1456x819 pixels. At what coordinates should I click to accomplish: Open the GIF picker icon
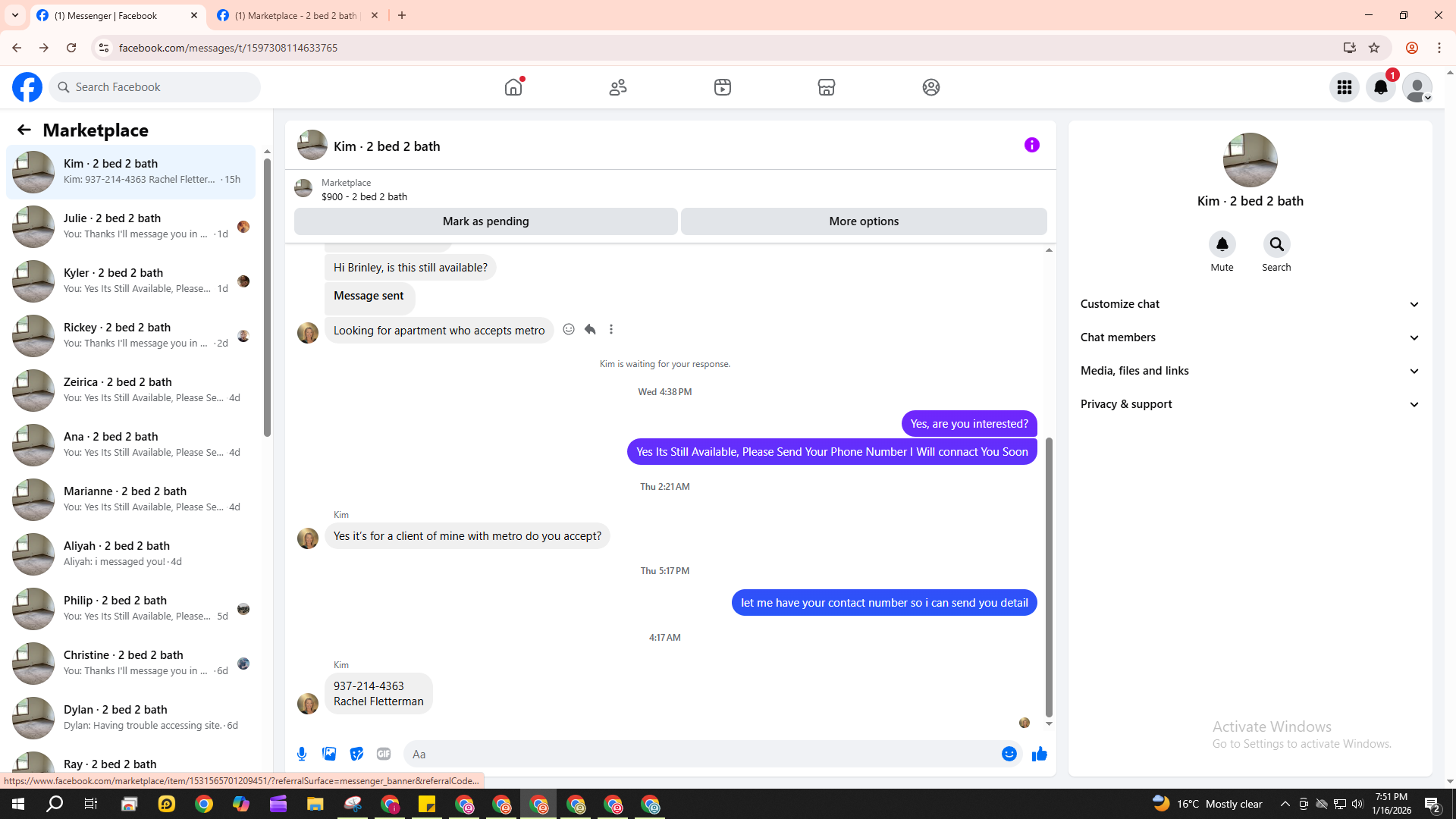tap(384, 754)
